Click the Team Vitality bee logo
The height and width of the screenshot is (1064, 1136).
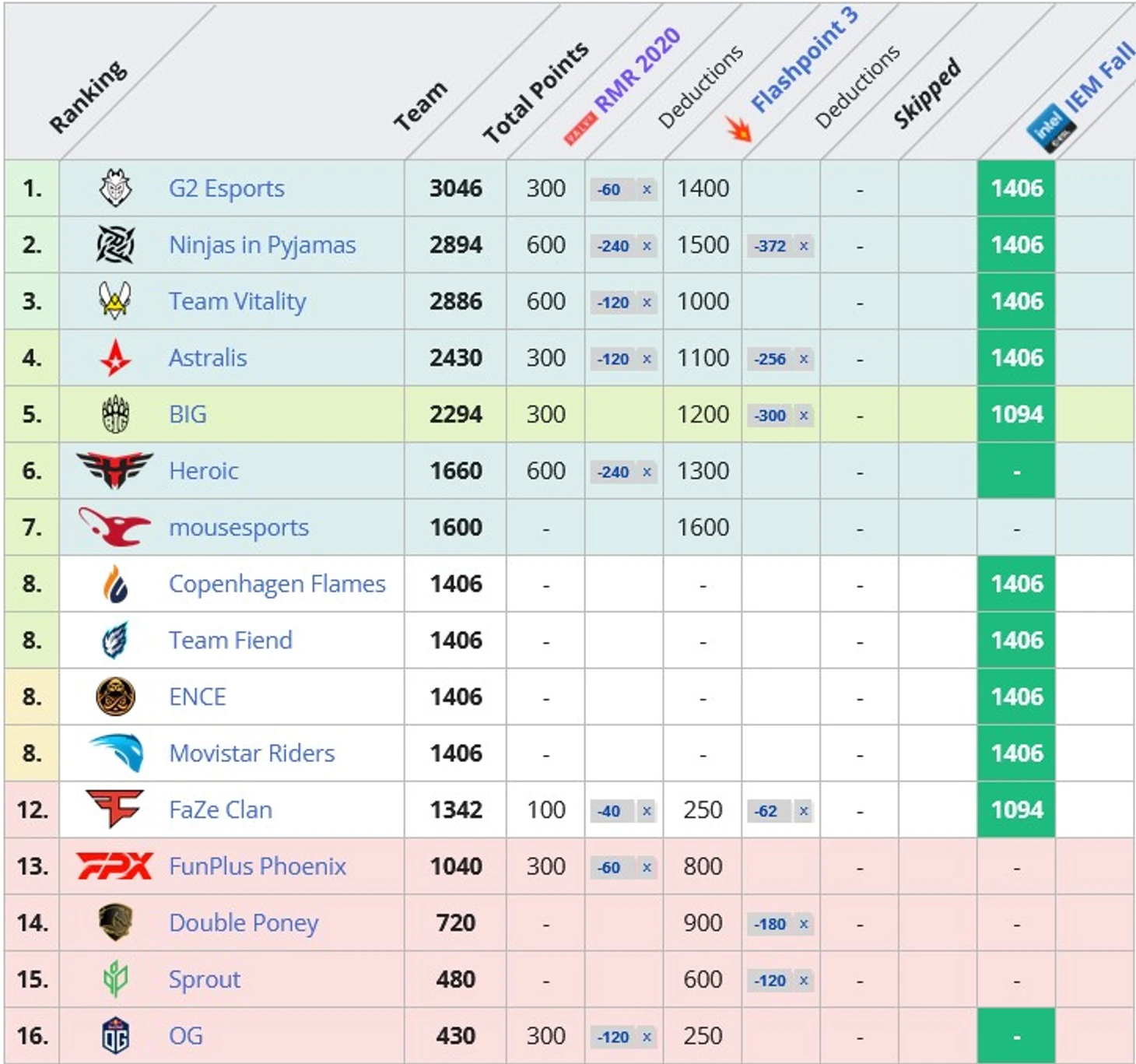115,301
